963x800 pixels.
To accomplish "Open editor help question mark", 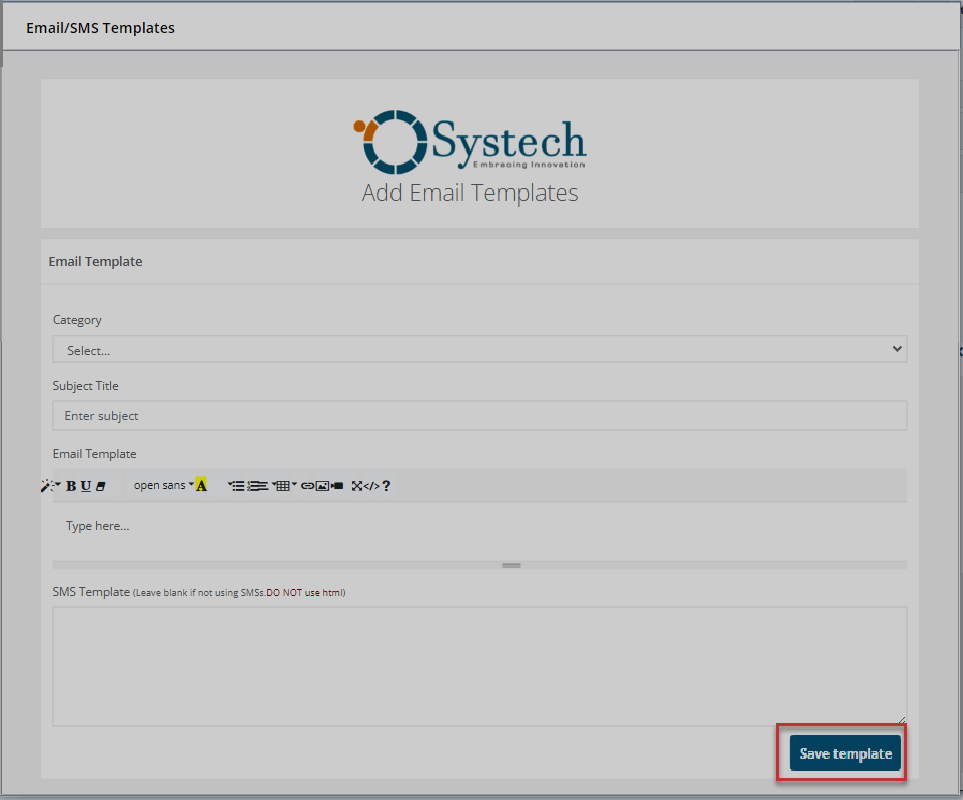I will (386, 486).
